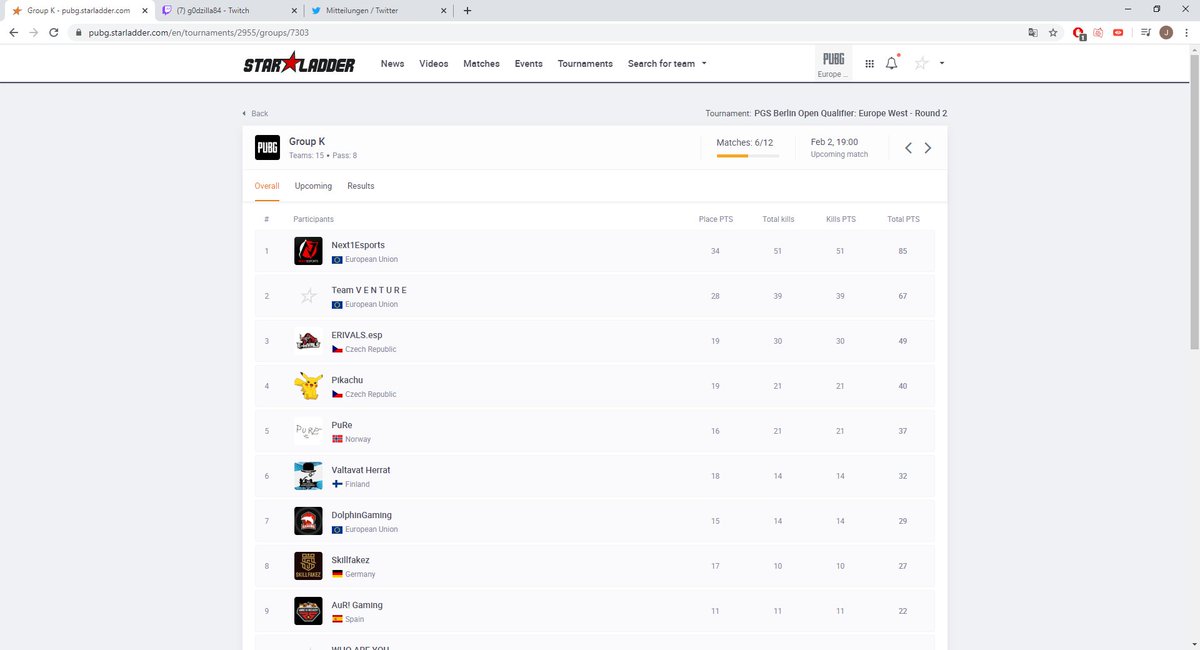The image size is (1200, 650).
Task: Expand the profile dropdown arrow
Action: [x=942, y=63]
